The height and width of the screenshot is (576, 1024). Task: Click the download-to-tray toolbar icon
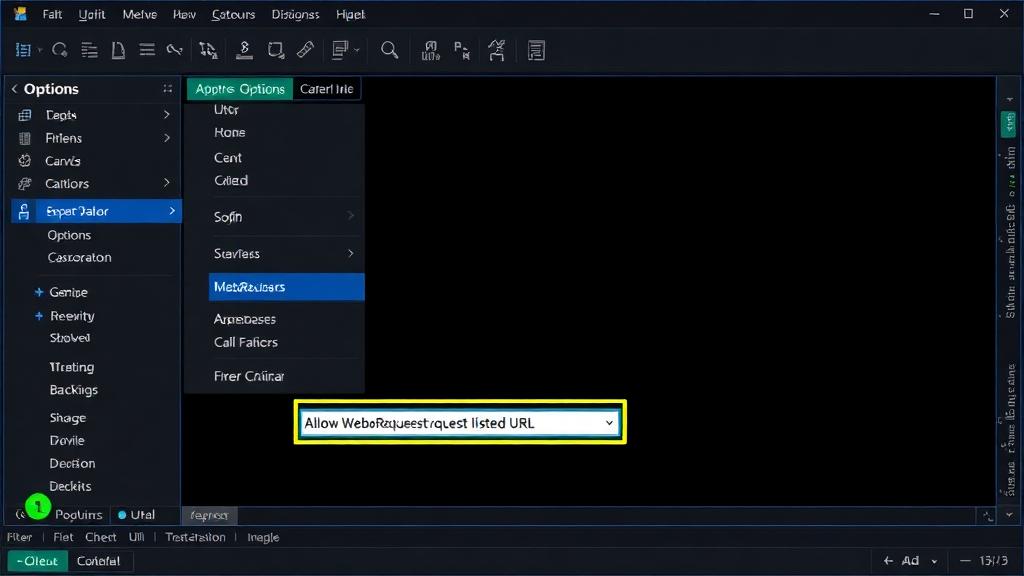(244, 50)
